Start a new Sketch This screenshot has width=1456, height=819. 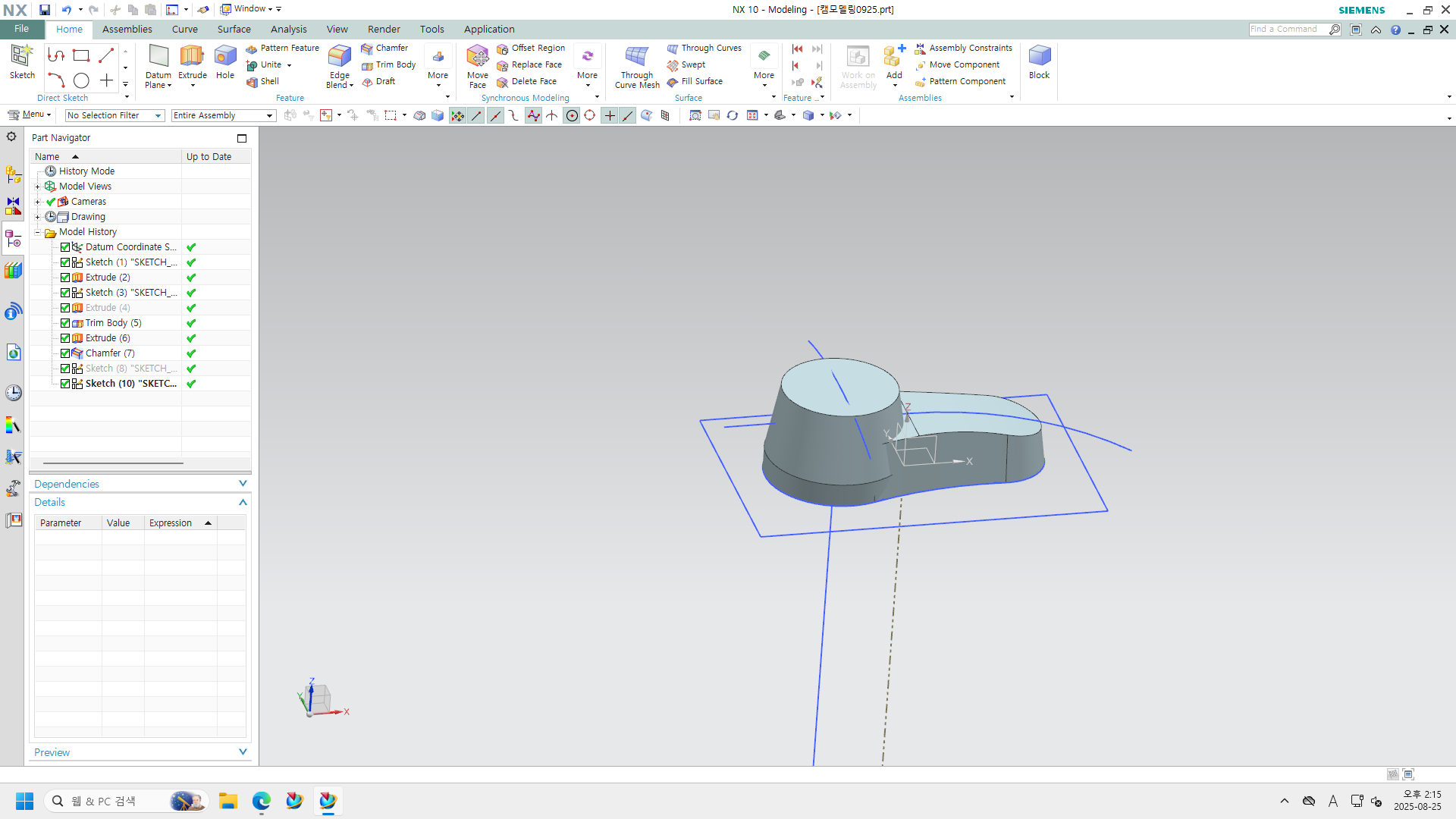22,57
